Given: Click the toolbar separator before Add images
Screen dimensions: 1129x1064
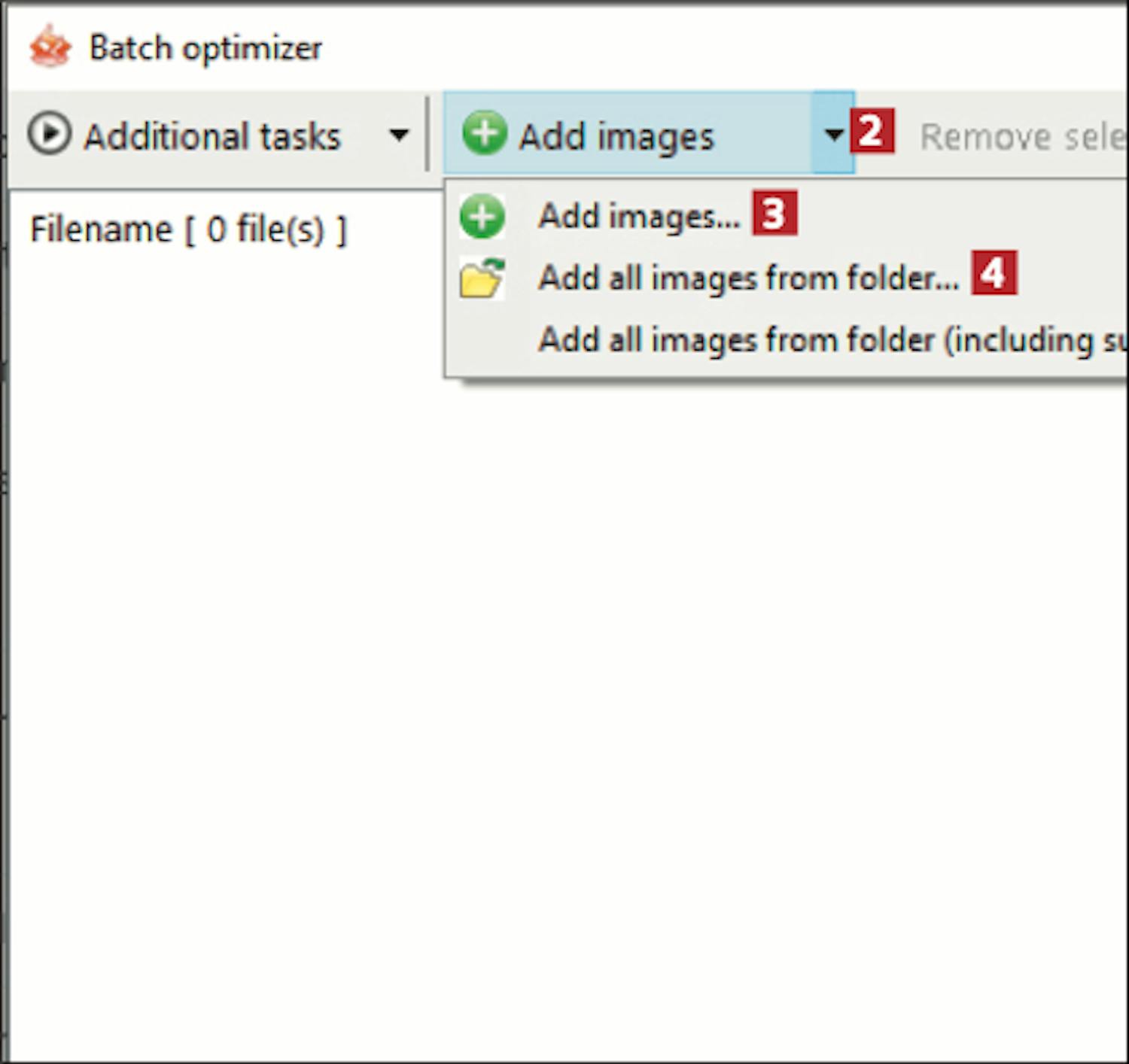Looking at the screenshot, I should tap(428, 134).
